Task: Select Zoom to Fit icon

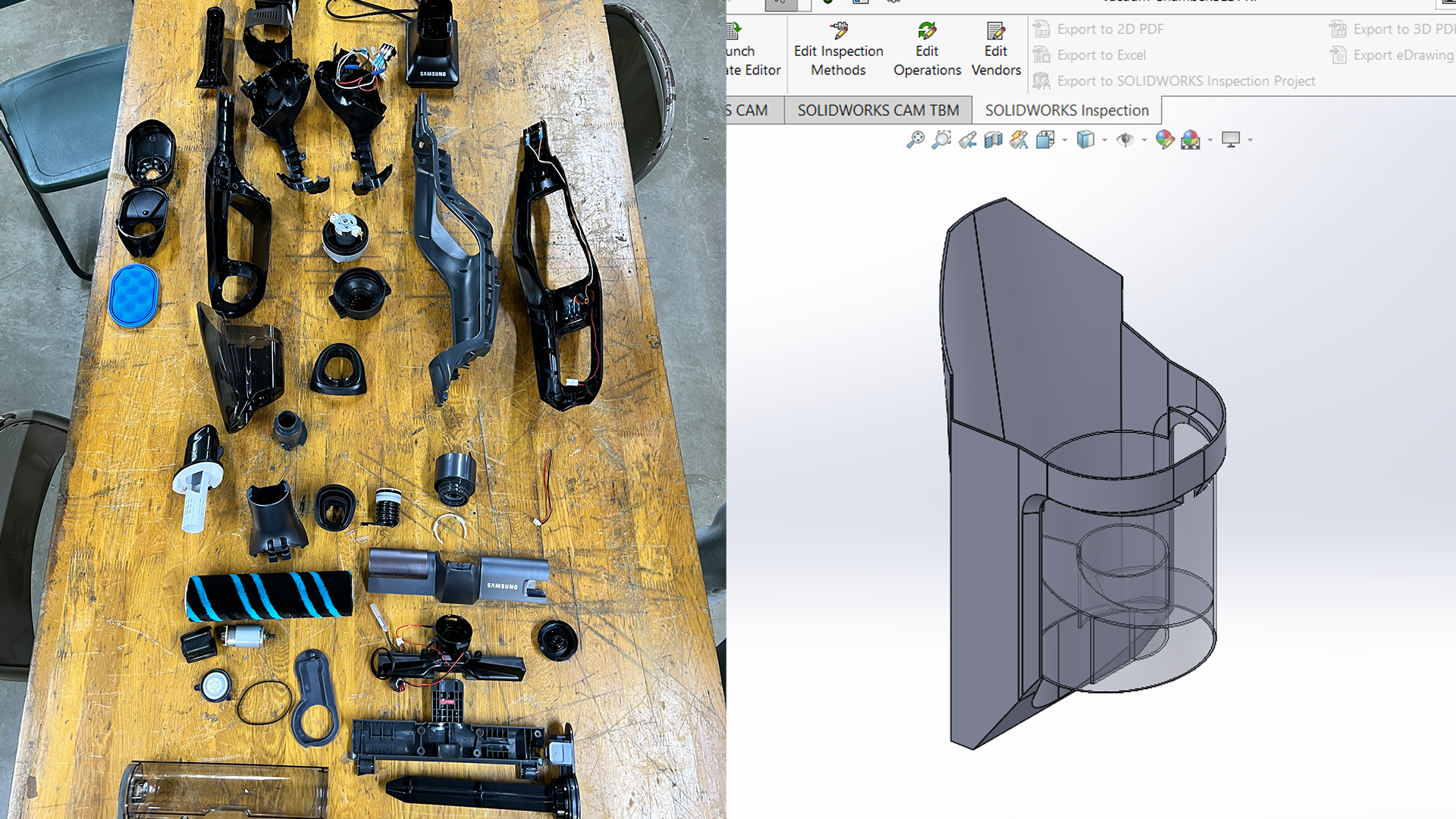Action: (915, 140)
